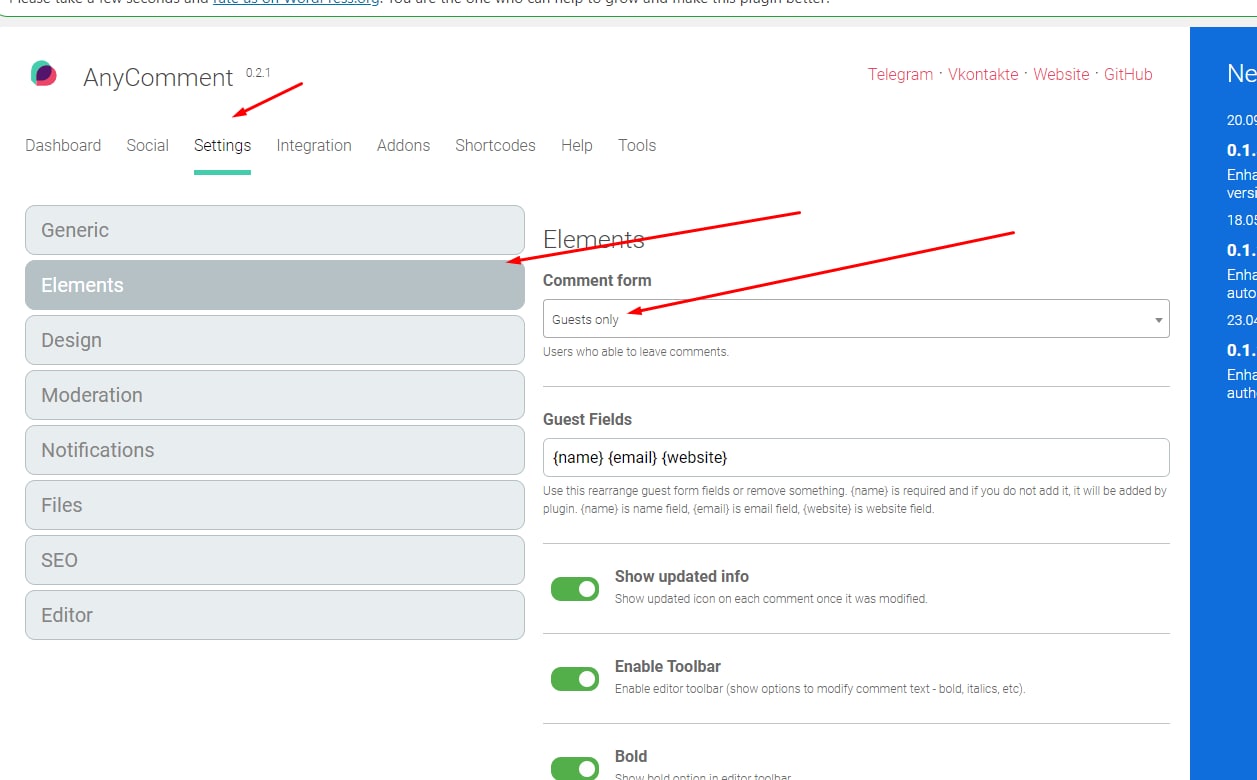
Task: Click the Comment form label
Action: tap(597, 280)
